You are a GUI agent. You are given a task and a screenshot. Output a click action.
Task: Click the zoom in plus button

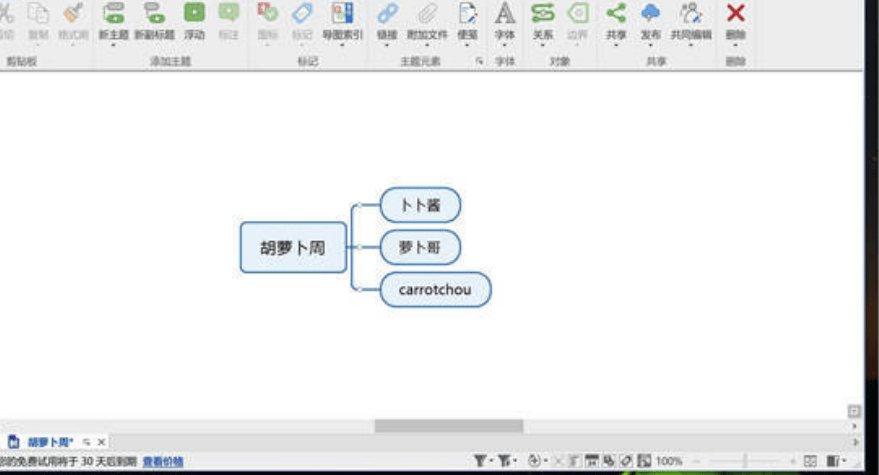coord(793,461)
